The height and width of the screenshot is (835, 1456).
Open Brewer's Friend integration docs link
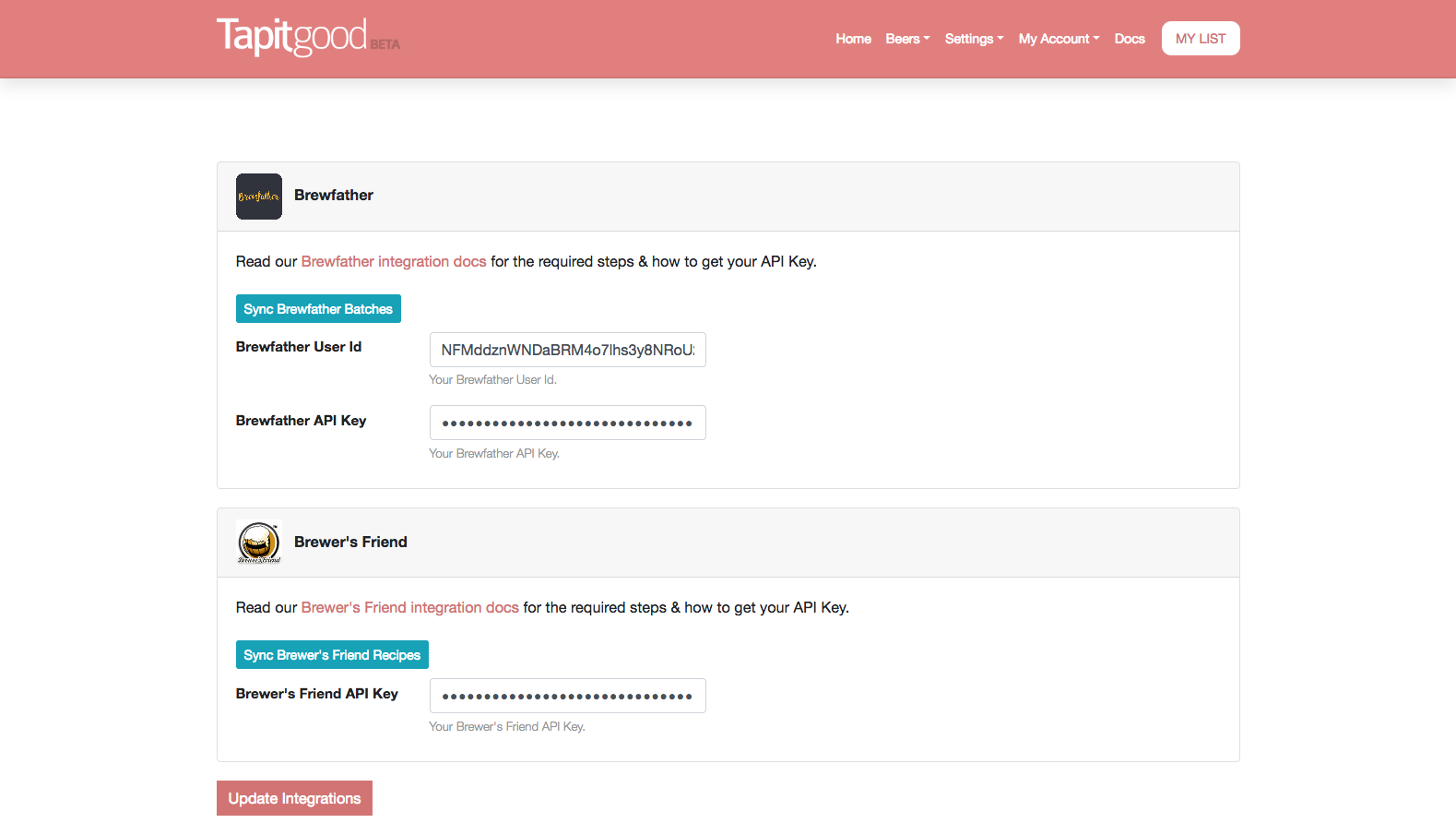click(410, 607)
